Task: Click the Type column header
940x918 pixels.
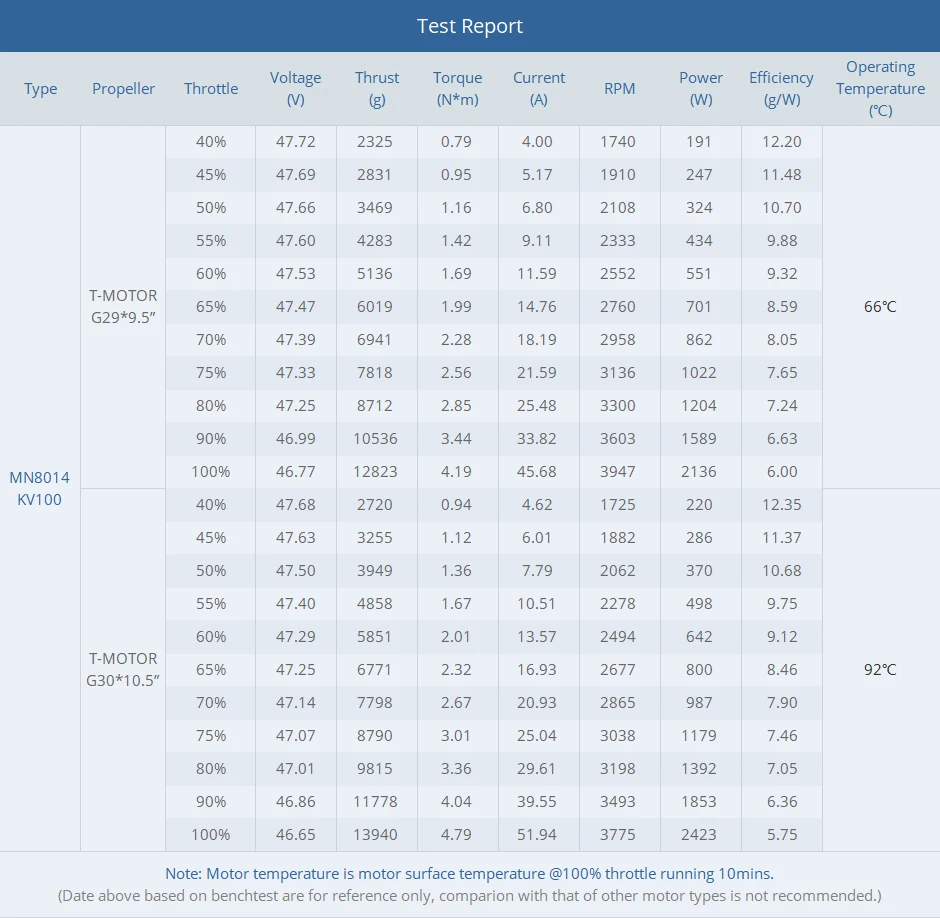Action: [41, 89]
